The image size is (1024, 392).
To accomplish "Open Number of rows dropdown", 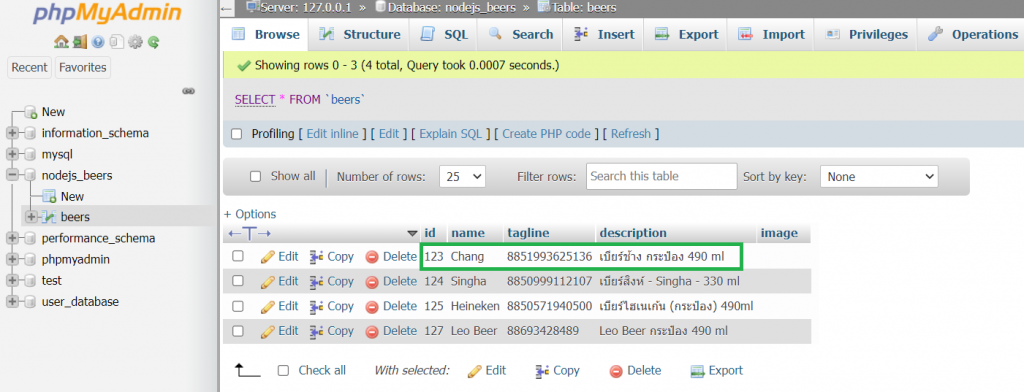I will coord(462,176).
